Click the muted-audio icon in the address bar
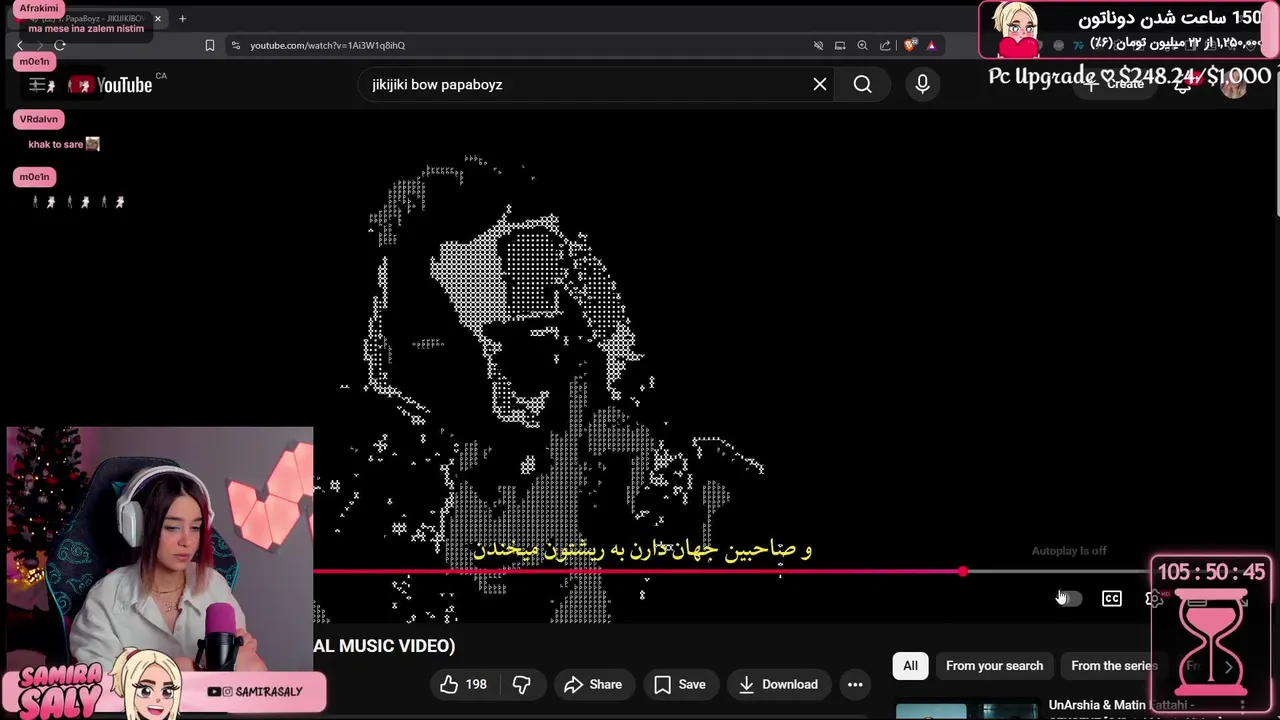 coord(818,45)
